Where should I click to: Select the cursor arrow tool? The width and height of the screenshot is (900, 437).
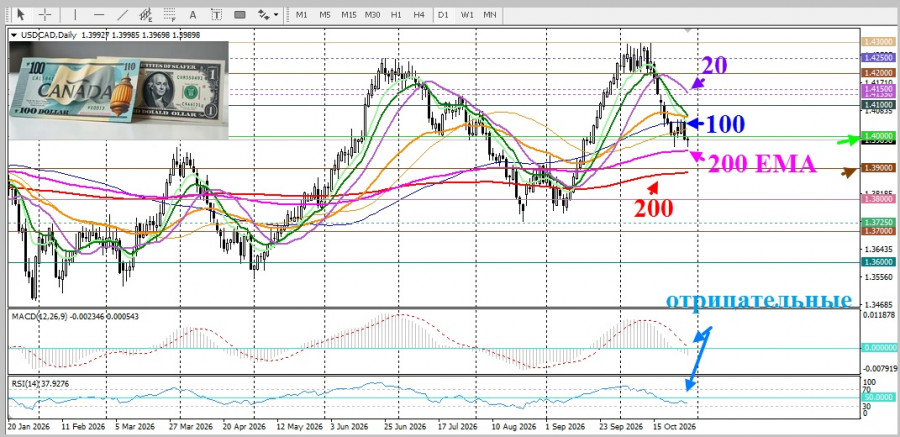pos(21,14)
